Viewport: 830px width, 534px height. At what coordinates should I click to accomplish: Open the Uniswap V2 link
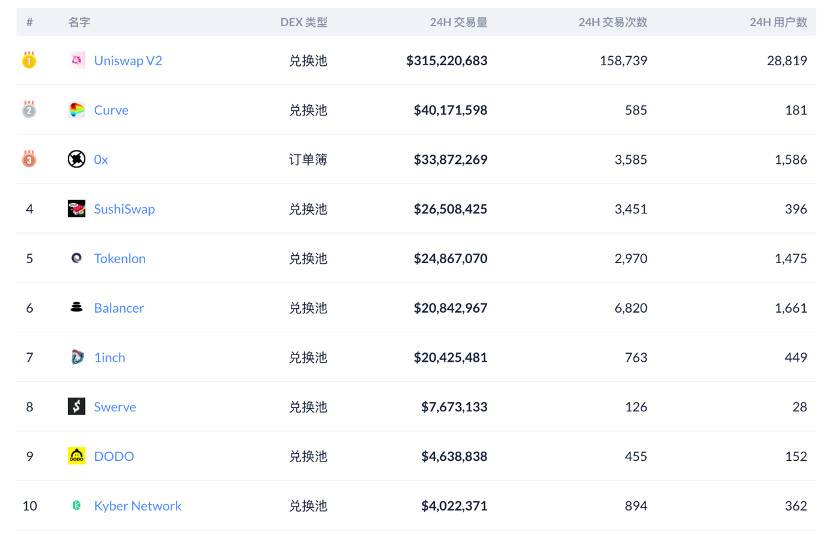(128, 60)
